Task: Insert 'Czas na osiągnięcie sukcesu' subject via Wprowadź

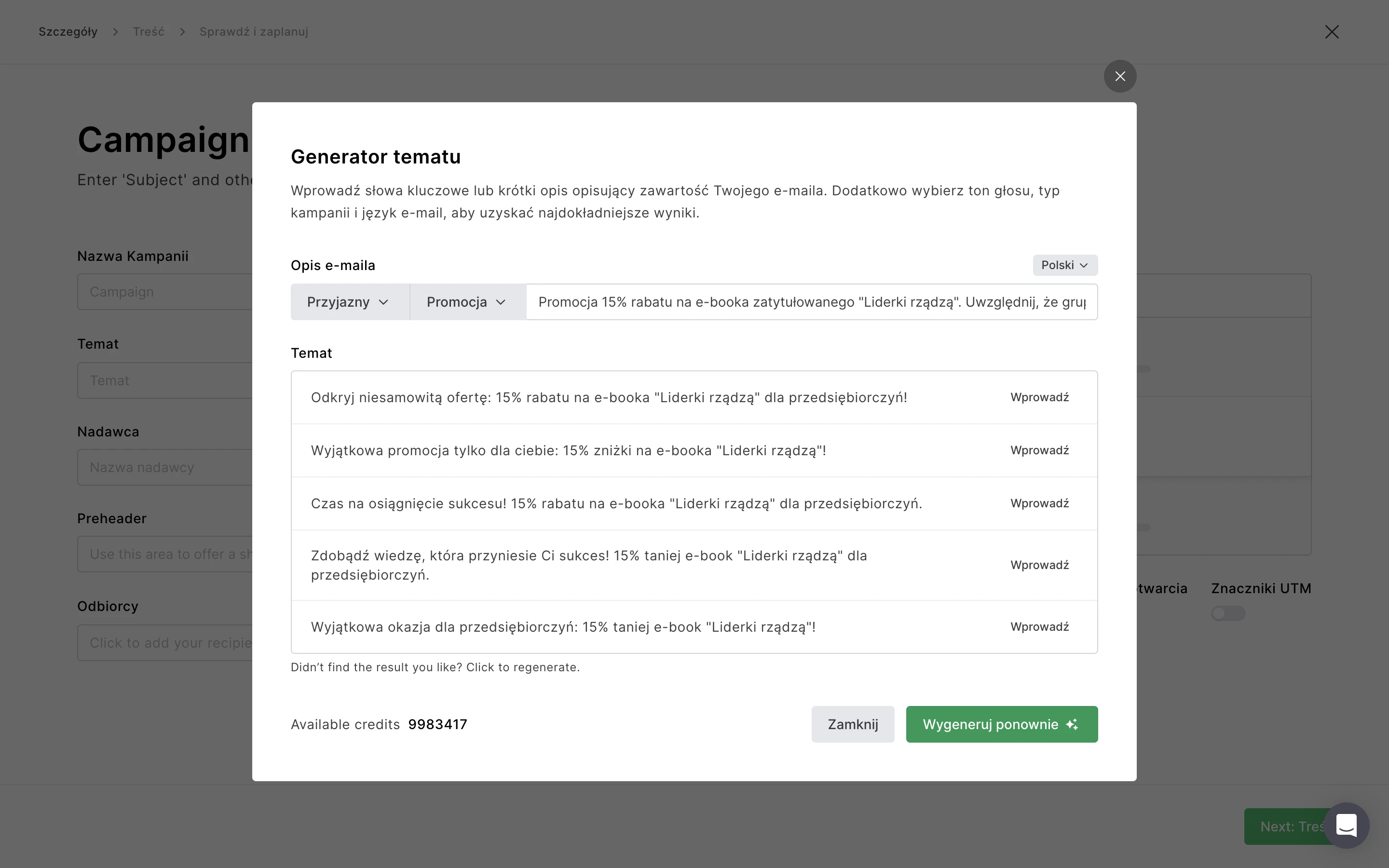Action: point(1039,503)
